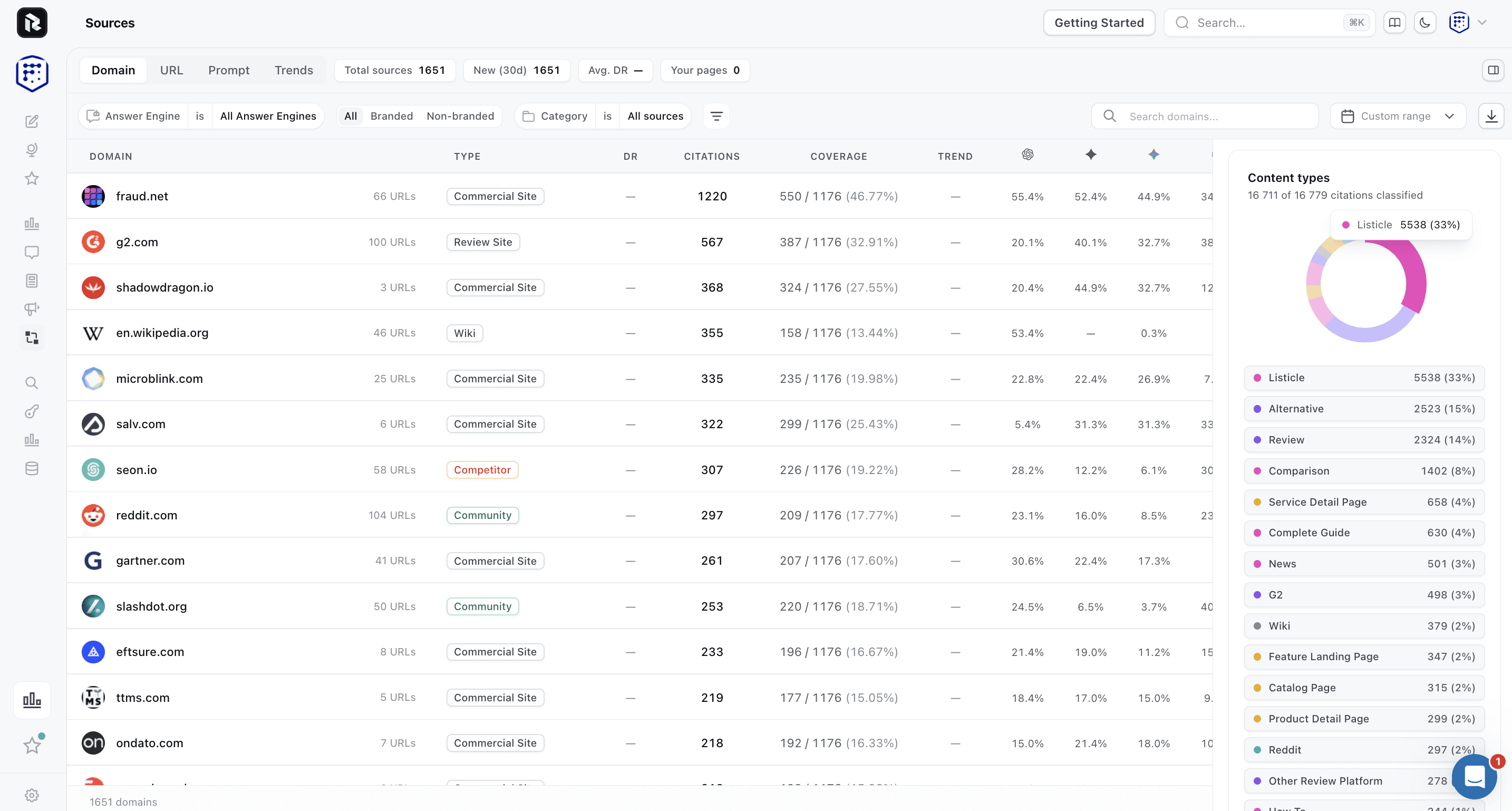Select the Non-branded filter option
Screen dimensions: 1512x811
pos(460,117)
